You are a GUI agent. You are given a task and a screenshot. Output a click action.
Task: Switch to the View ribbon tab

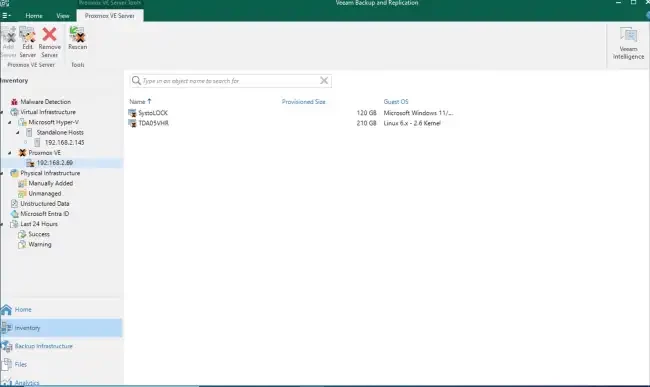(63, 16)
